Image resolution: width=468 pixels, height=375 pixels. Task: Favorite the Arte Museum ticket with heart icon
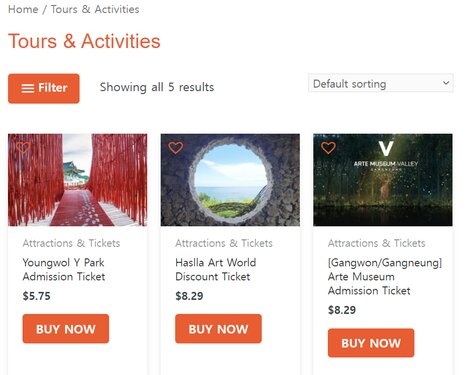point(328,148)
